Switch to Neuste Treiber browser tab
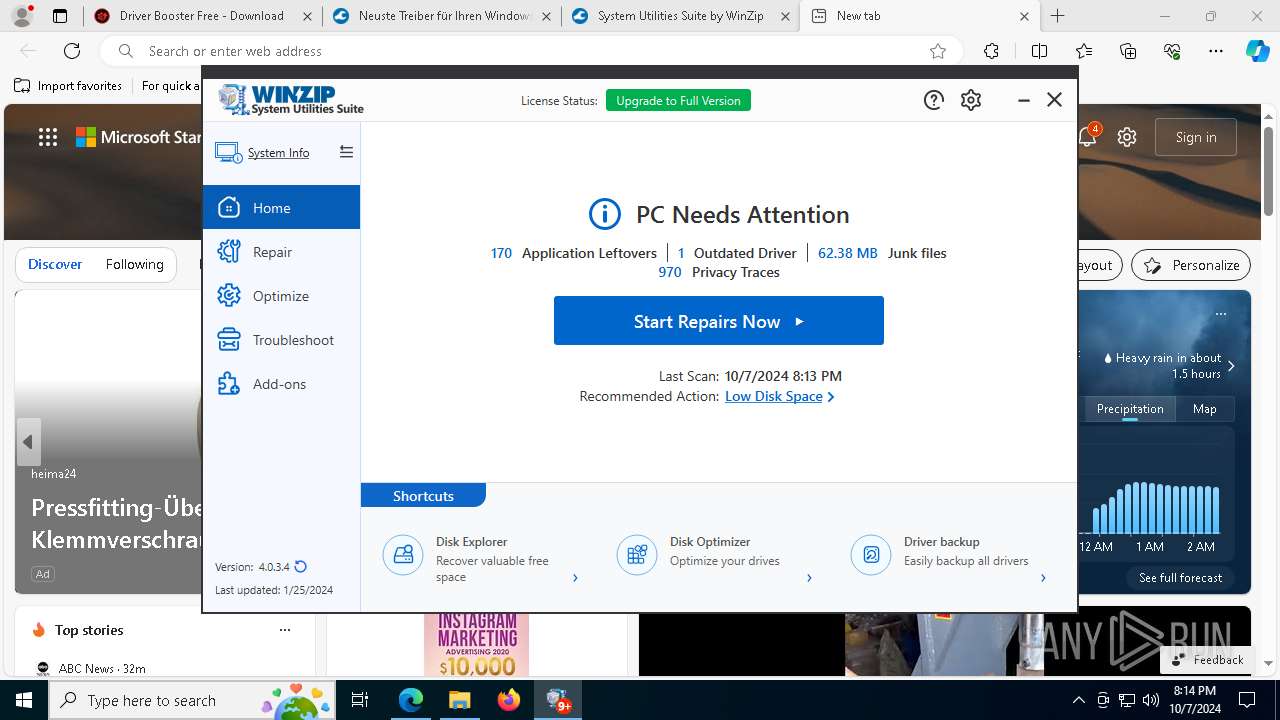Viewport: 1280px width, 720px height. (x=441, y=16)
